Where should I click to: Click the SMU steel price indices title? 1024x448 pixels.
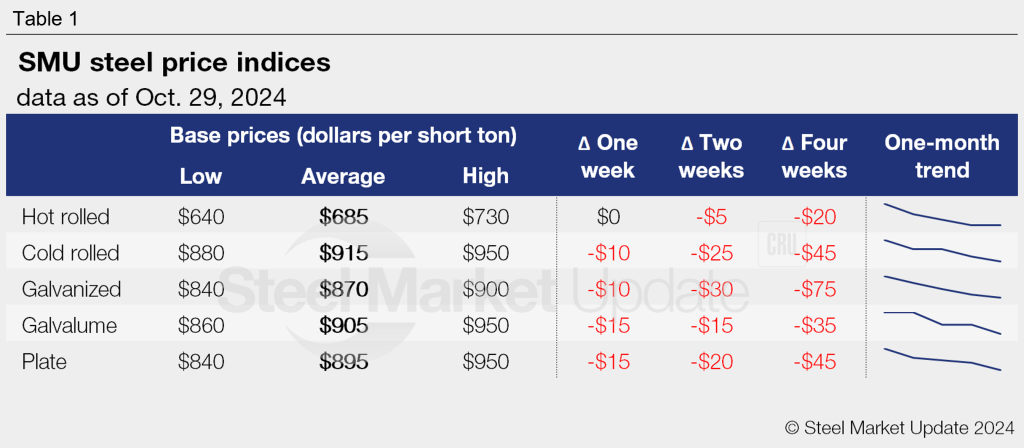click(x=174, y=63)
